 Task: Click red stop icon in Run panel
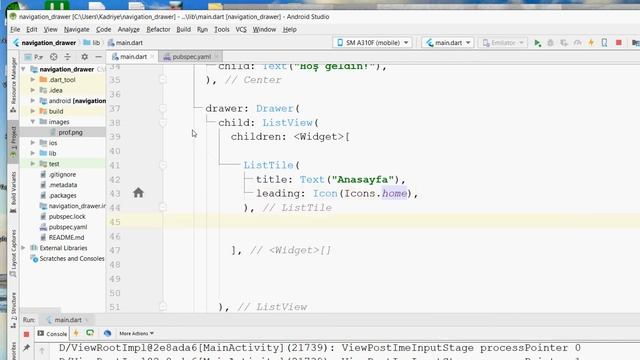(x=27, y=334)
